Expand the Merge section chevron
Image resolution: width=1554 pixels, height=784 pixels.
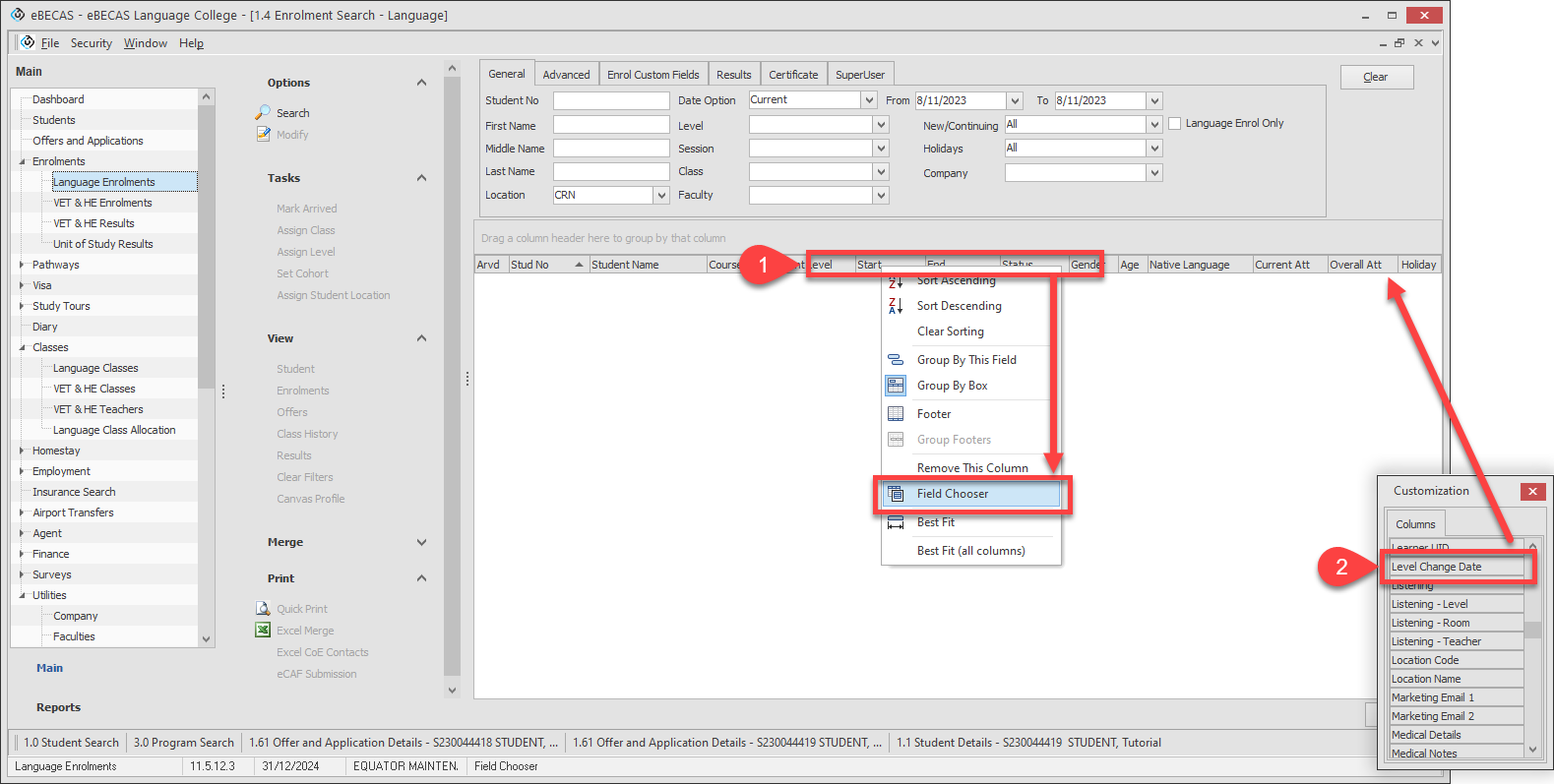click(x=421, y=542)
